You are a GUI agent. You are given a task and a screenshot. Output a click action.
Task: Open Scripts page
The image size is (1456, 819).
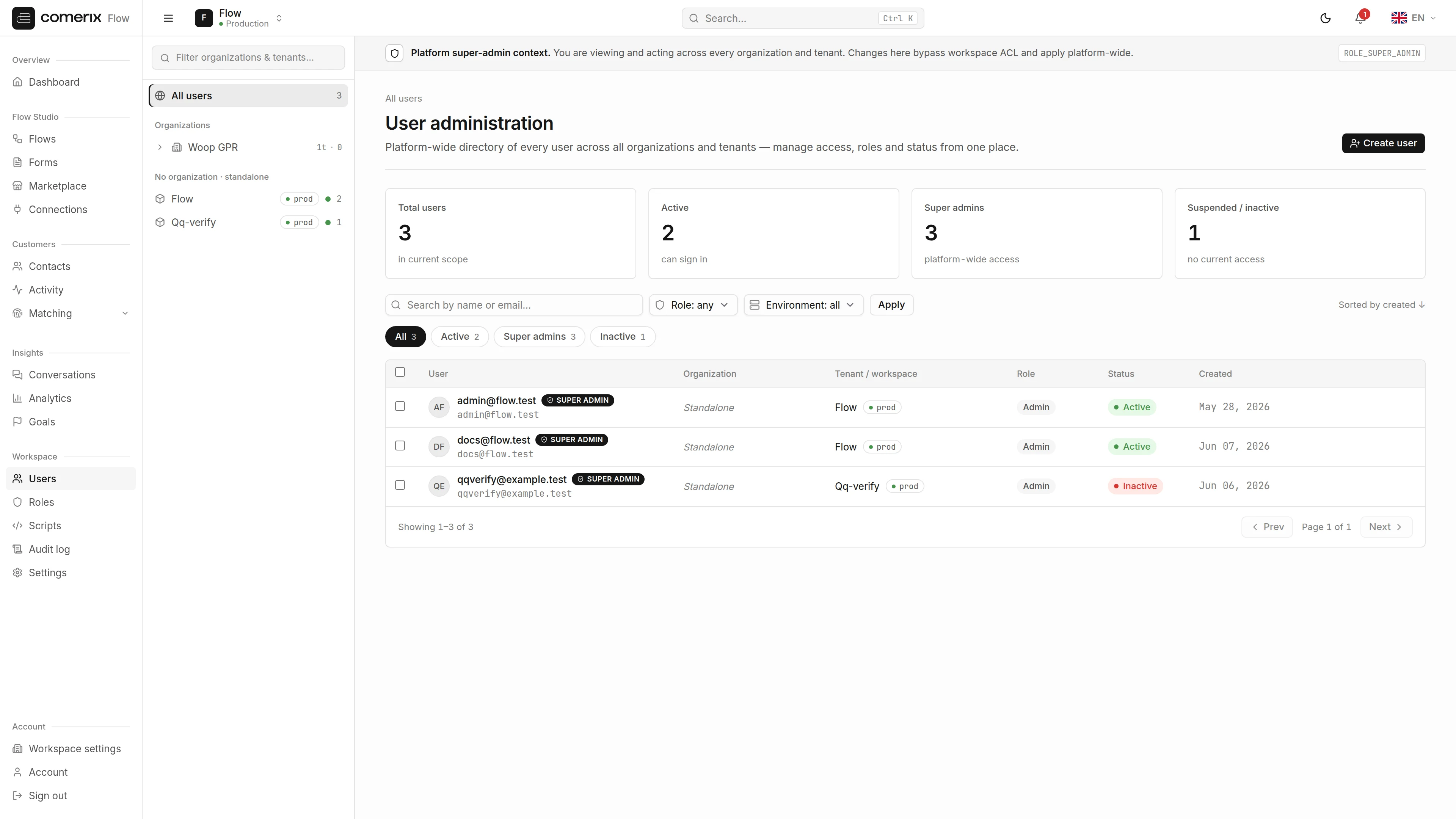coord(71,526)
